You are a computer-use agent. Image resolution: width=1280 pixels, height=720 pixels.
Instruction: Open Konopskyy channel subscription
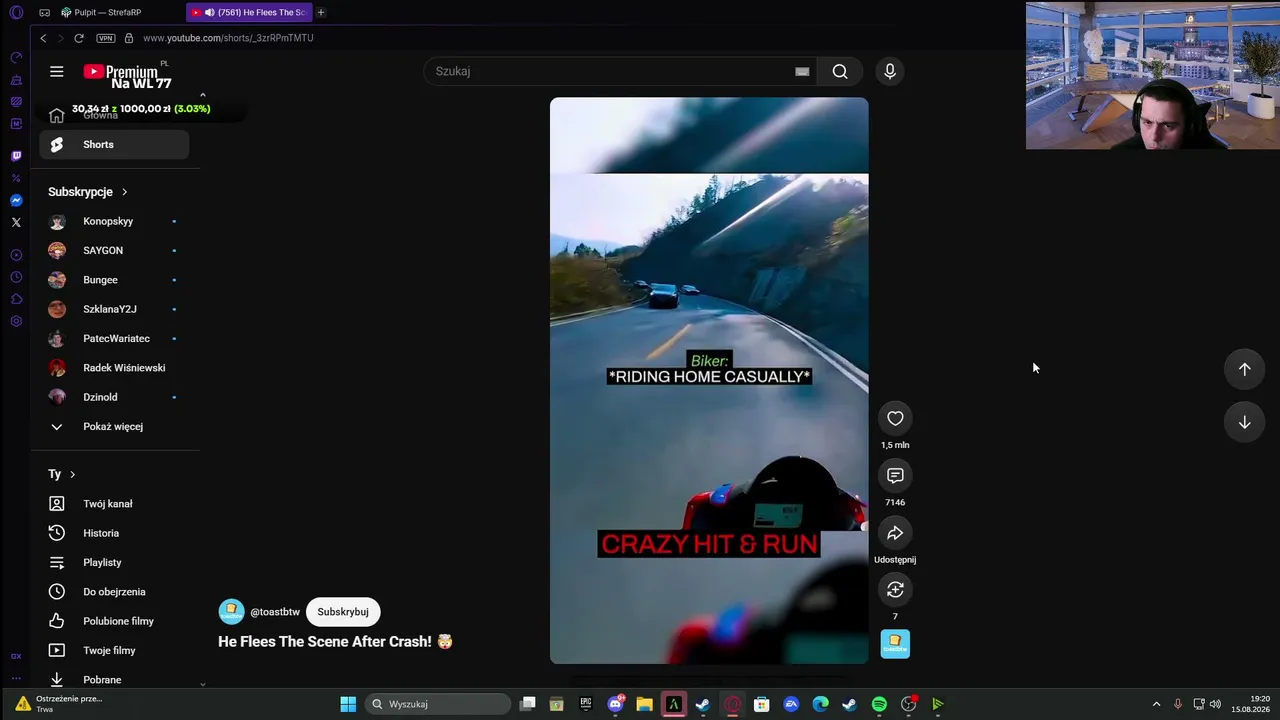coord(114,221)
